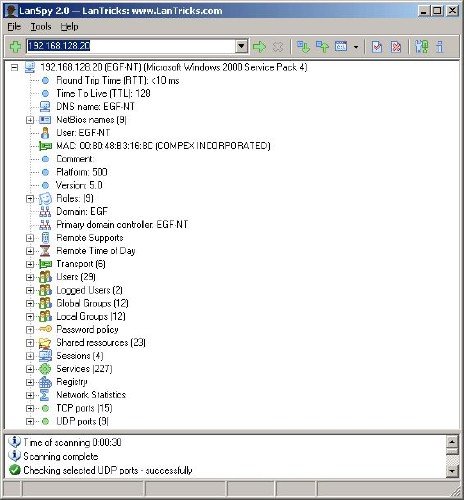Expand the UDP ports (9) node
Viewport: 464px width, 500px height.
(30, 421)
